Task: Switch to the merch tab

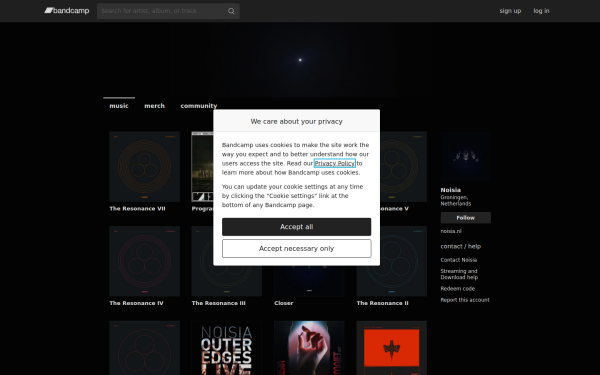Action: click(154, 106)
